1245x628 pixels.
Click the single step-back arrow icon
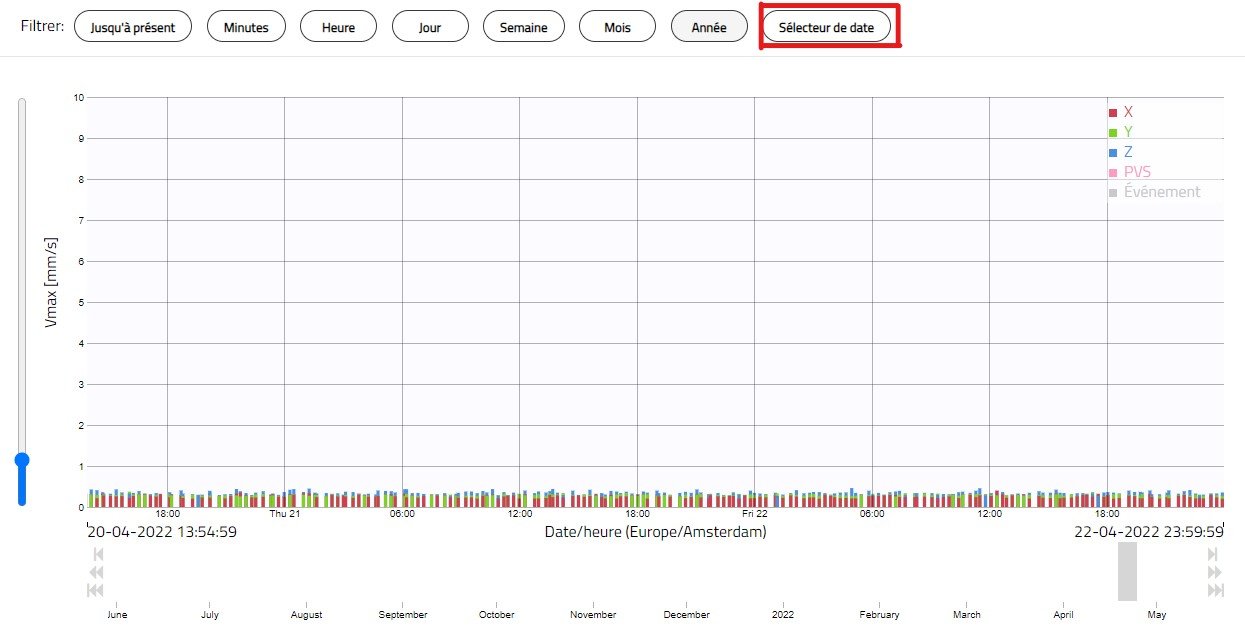(98, 554)
